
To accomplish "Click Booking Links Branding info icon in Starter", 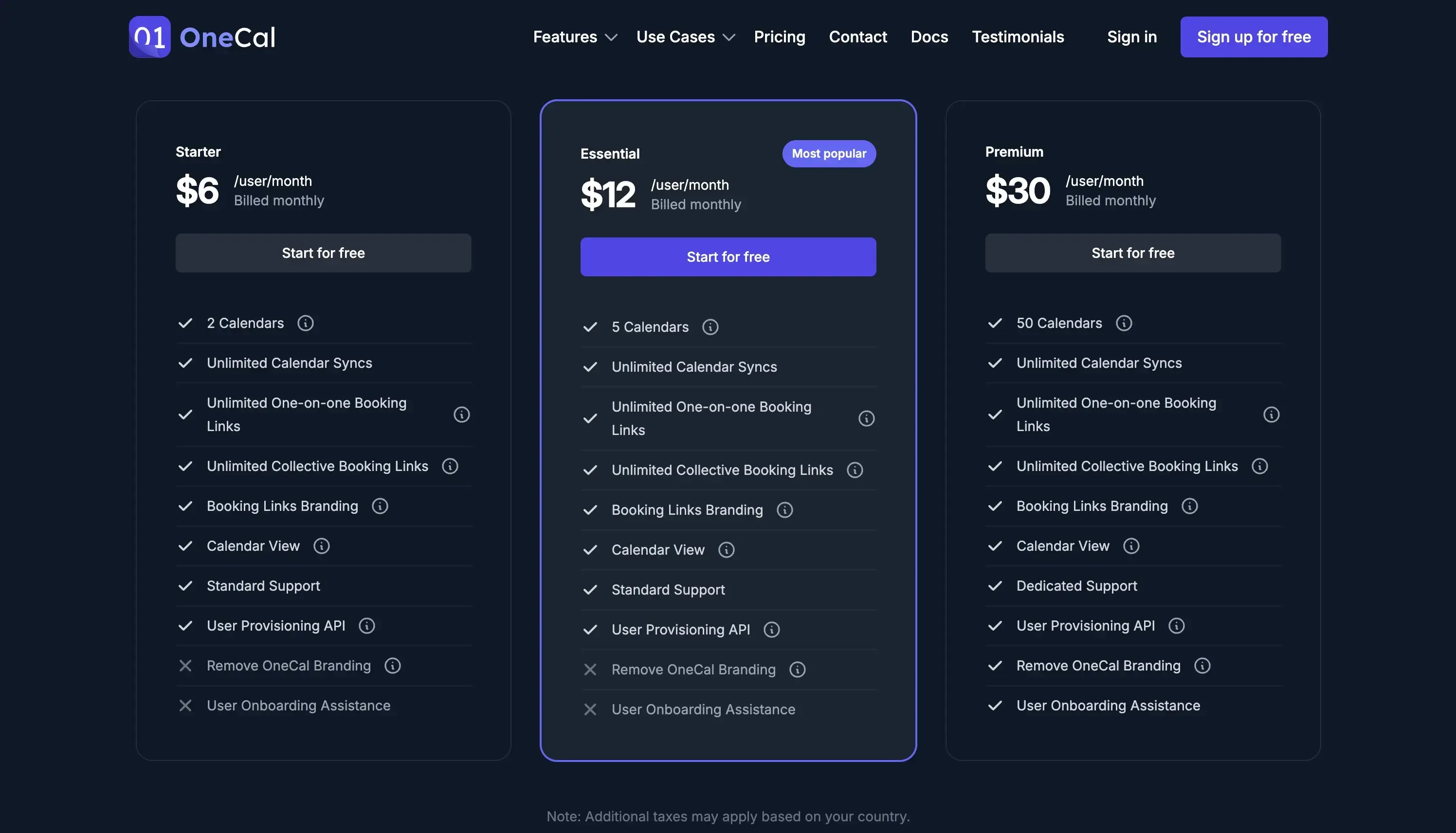I will (380, 506).
